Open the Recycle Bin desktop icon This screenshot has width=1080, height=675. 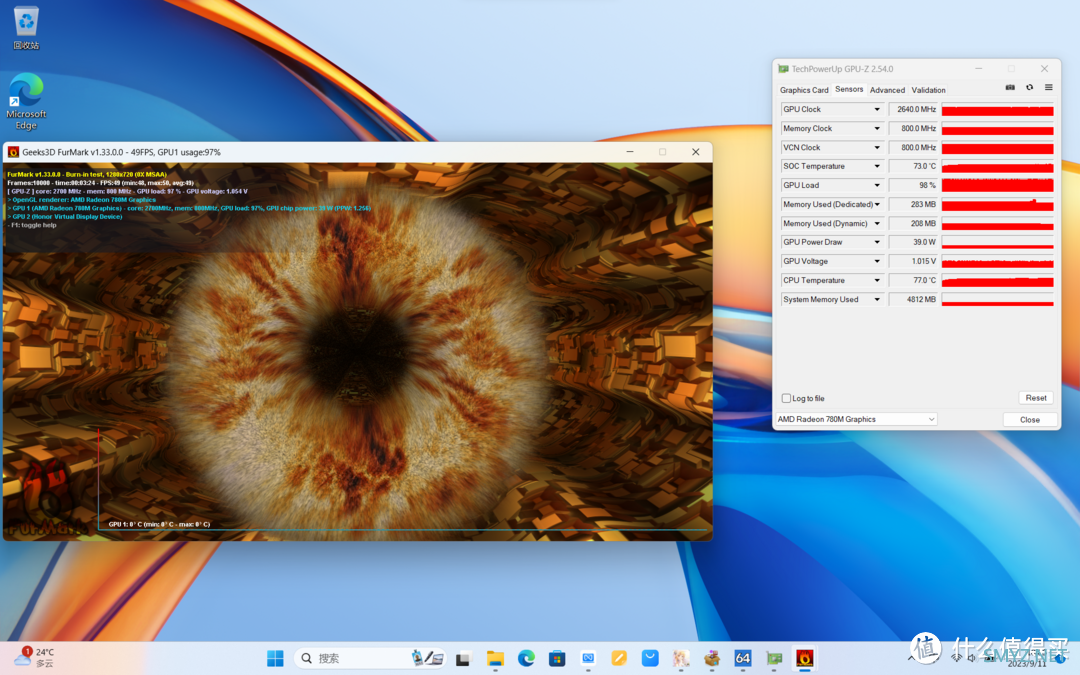coord(26,28)
